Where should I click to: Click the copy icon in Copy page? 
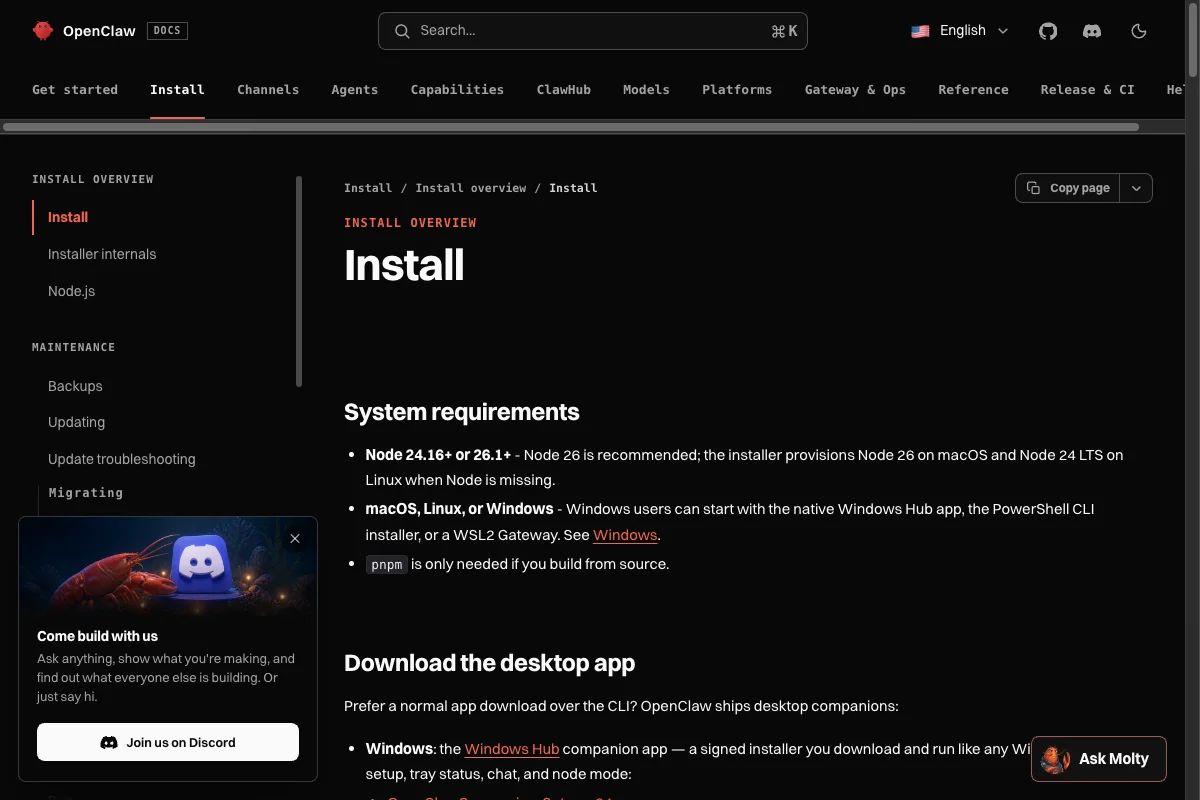click(1033, 188)
